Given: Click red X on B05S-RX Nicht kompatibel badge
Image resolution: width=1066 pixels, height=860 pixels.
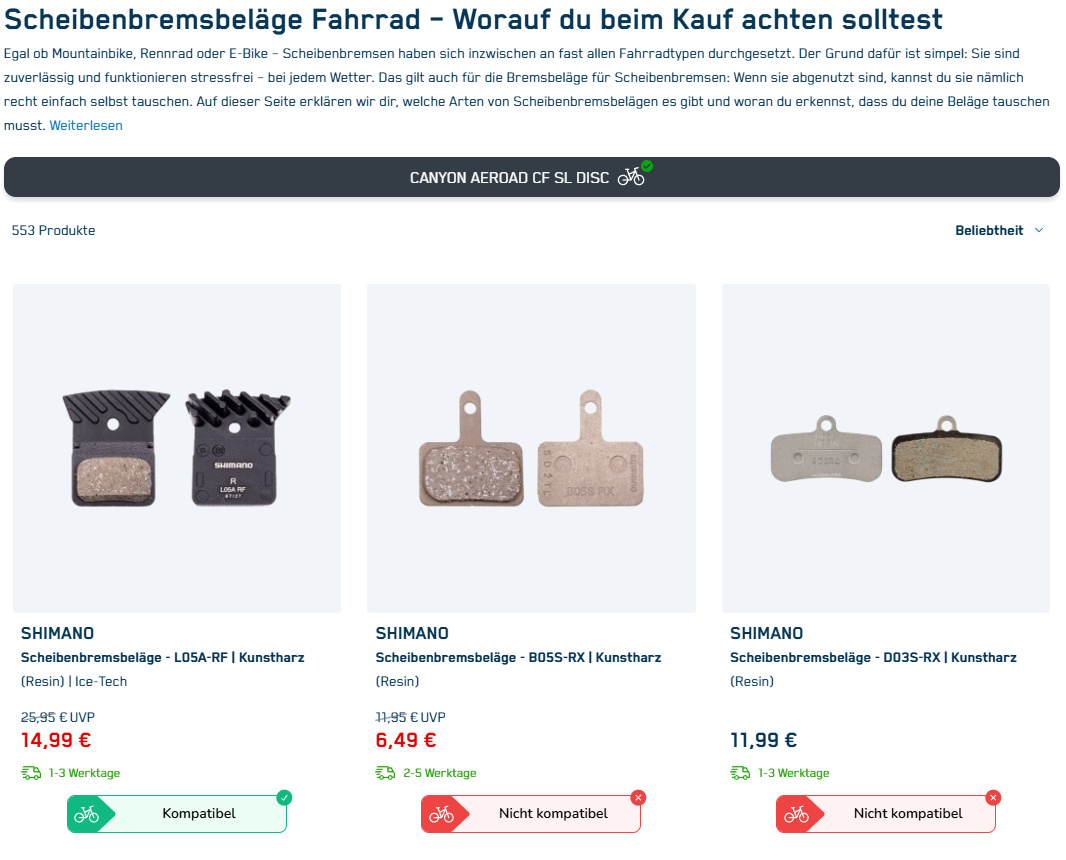Looking at the screenshot, I should click(x=638, y=797).
